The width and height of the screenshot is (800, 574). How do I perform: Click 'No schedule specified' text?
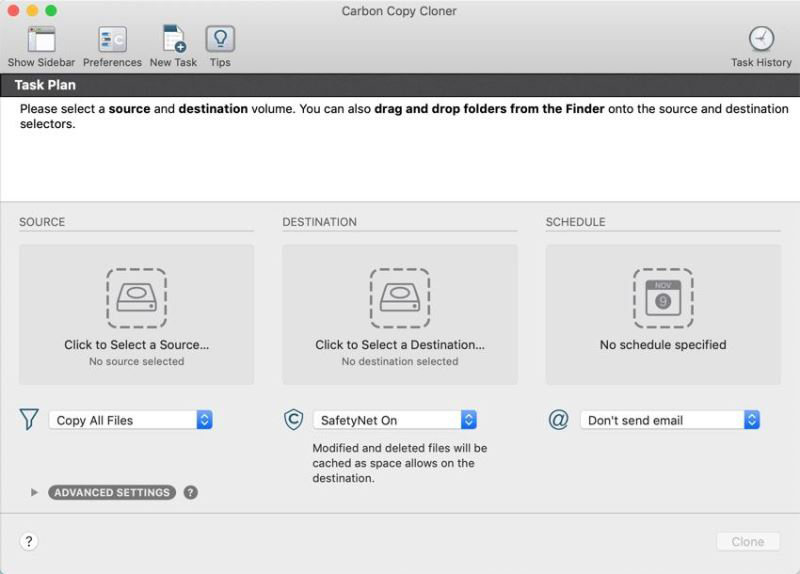tap(663, 344)
